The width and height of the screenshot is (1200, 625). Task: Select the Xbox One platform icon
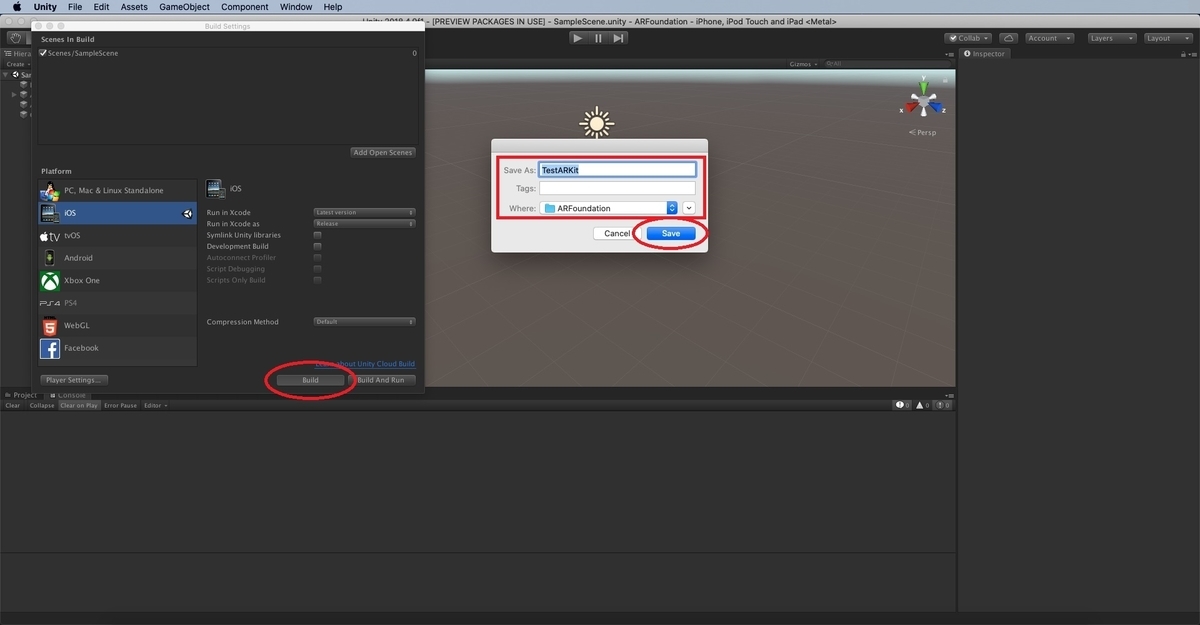point(50,281)
